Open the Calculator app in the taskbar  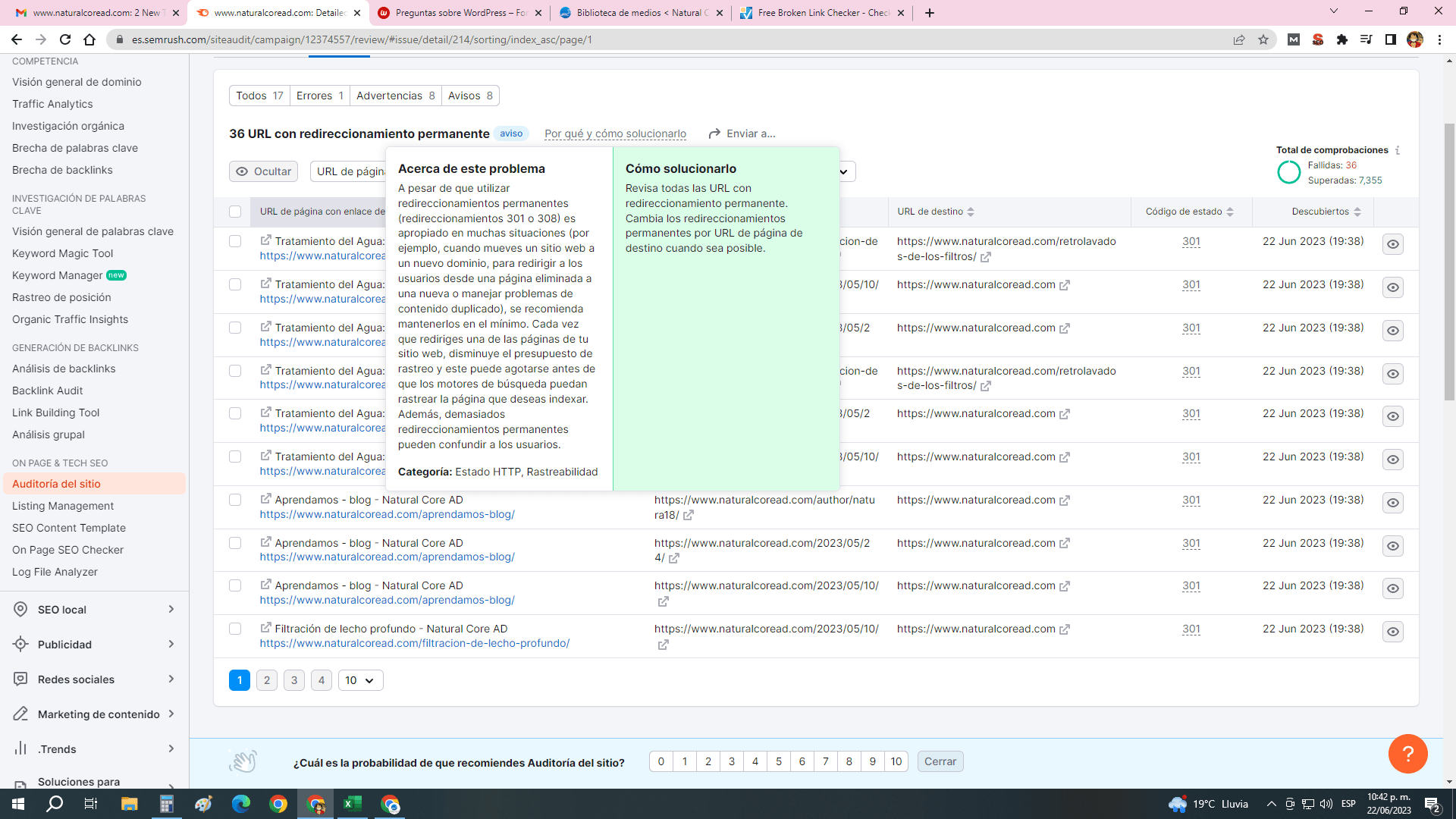click(167, 804)
